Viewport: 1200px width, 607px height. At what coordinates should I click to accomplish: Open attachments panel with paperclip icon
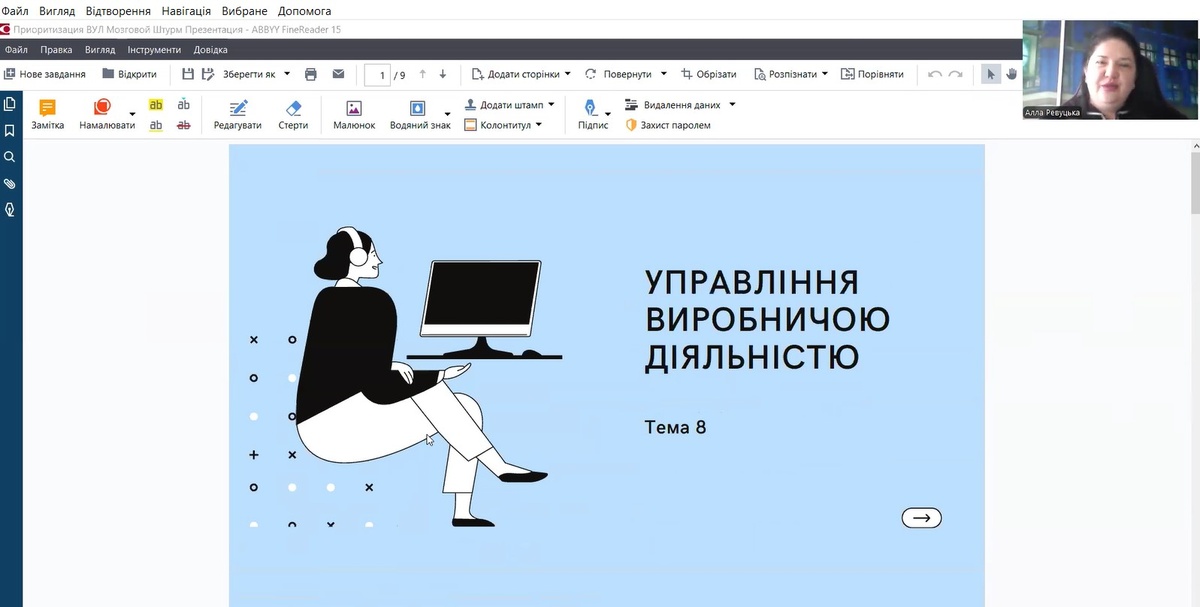pos(10,184)
